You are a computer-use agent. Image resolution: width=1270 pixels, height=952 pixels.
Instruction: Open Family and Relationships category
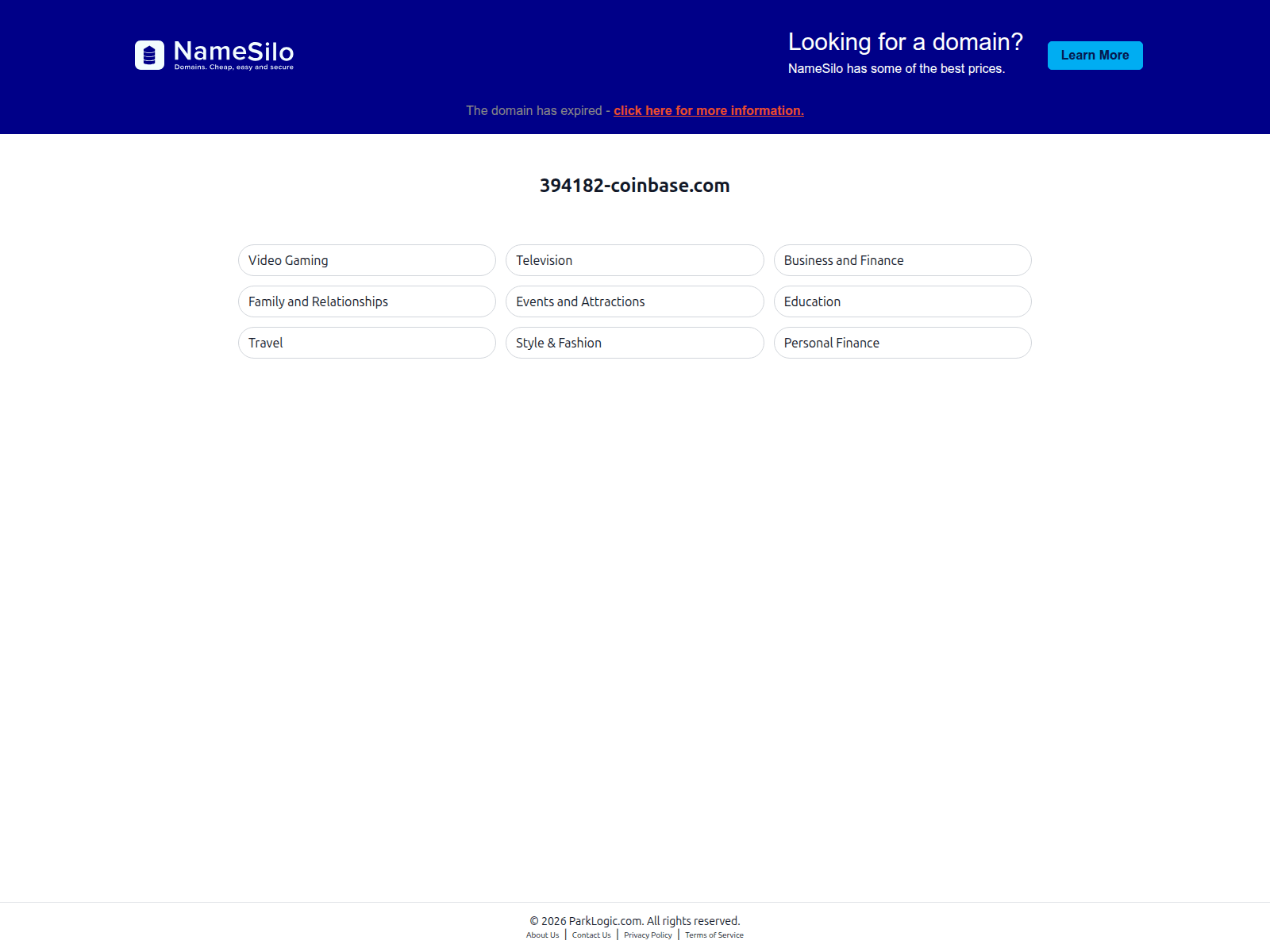(x=367, y=301)
